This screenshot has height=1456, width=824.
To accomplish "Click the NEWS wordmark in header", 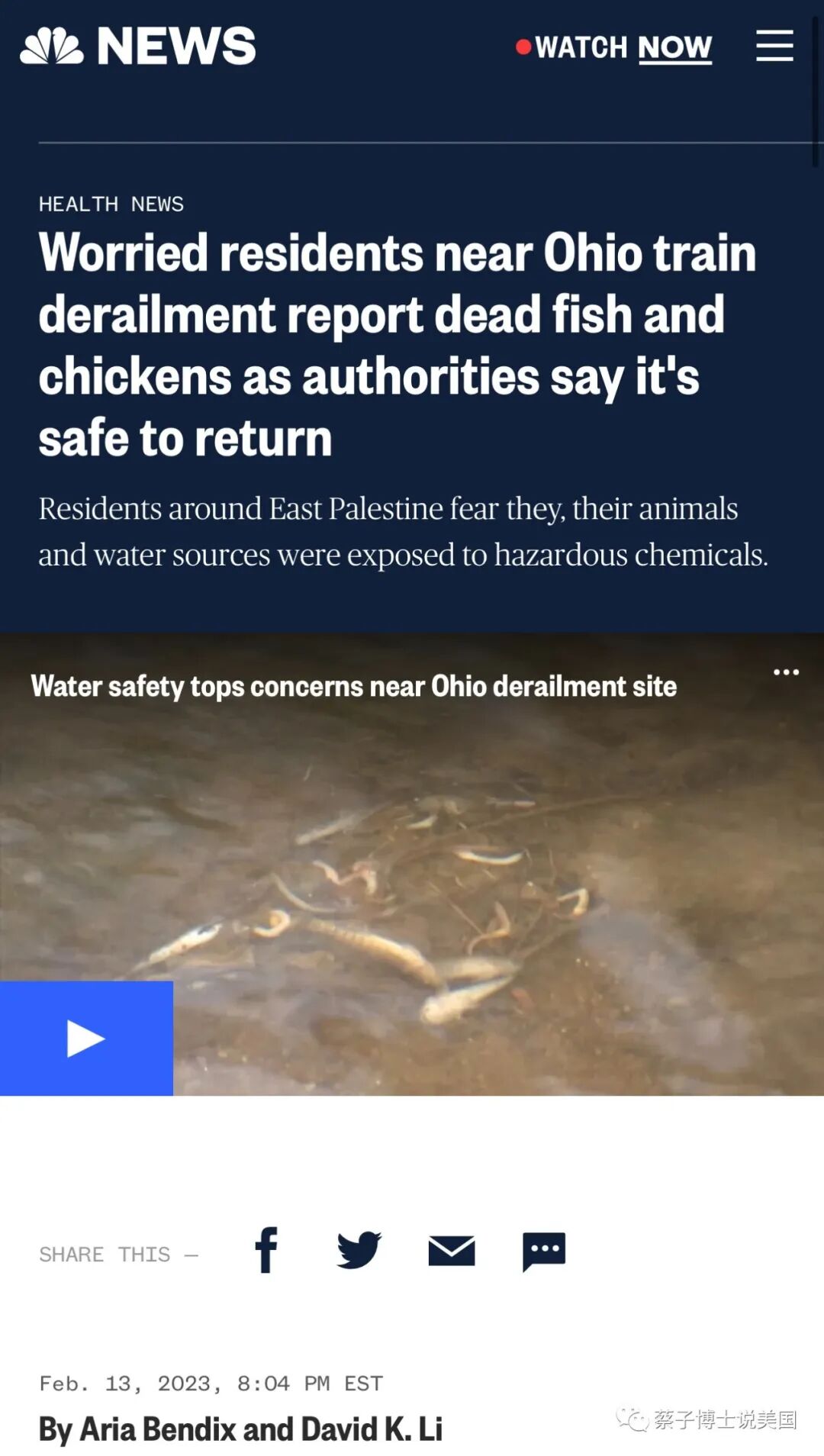I will pyautogui.click(x=176, y=46).
